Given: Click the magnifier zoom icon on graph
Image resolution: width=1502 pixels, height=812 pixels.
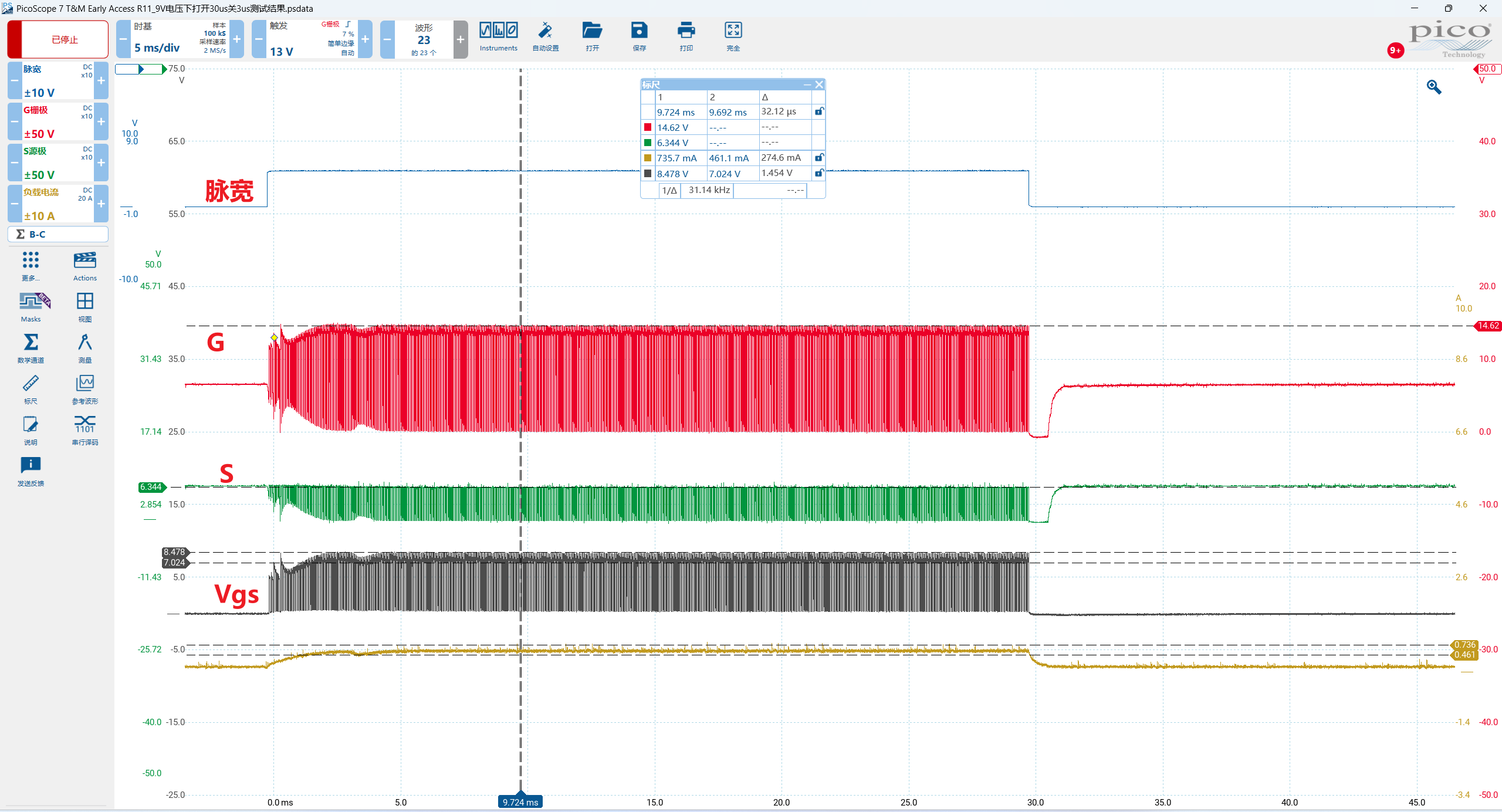Looking at the screenshot, I should click(1434, 87).
